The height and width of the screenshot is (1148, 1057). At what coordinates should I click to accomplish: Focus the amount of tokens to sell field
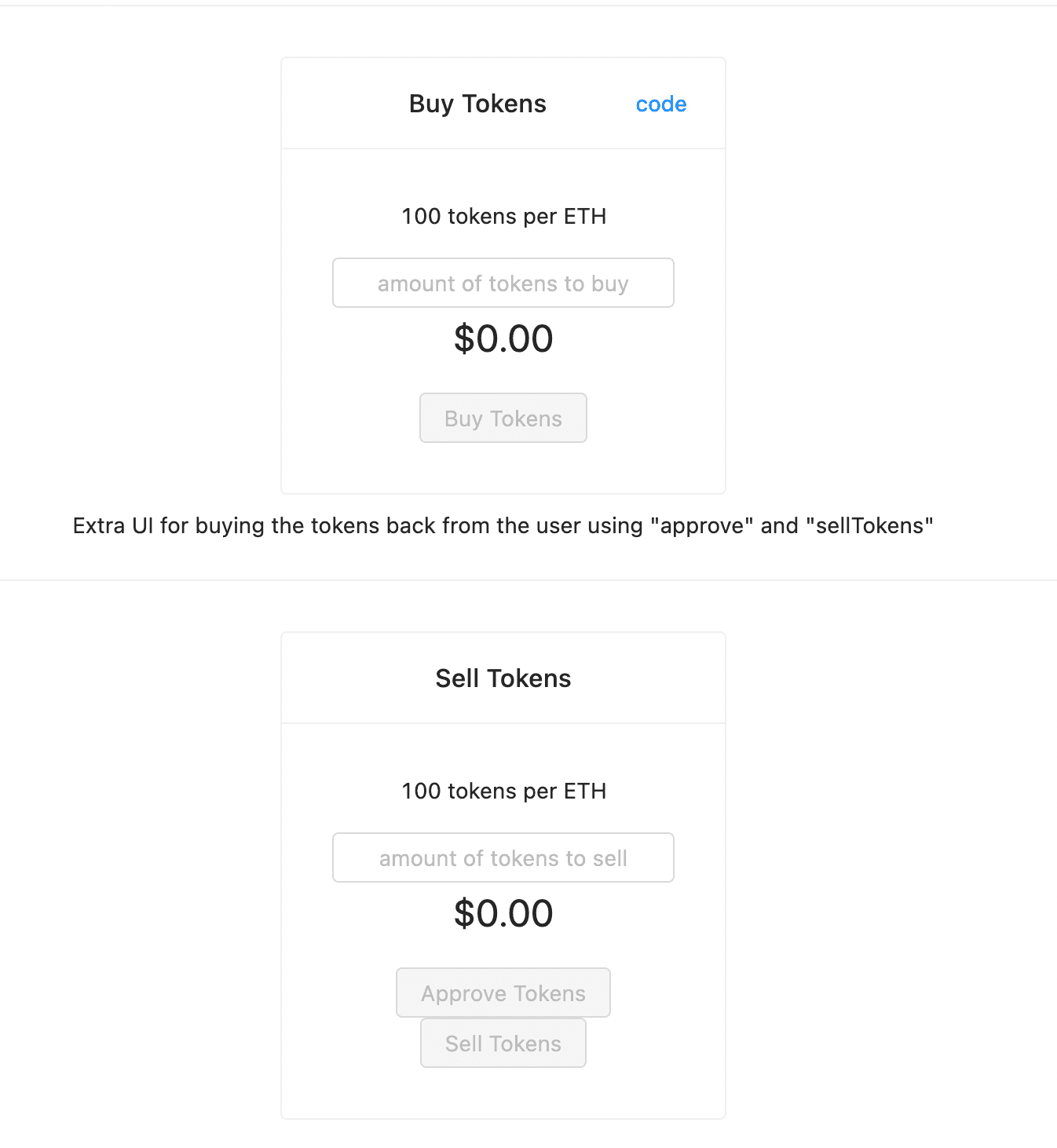click(503, 857)
